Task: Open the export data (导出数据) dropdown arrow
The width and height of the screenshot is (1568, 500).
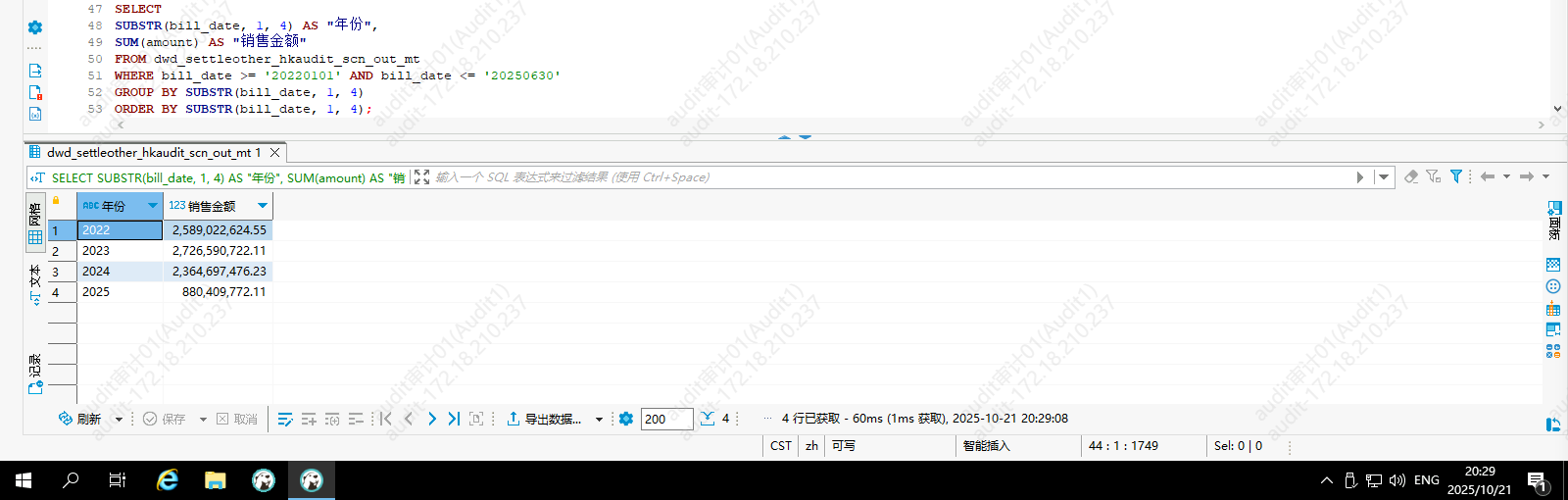Action: [599, 420]
